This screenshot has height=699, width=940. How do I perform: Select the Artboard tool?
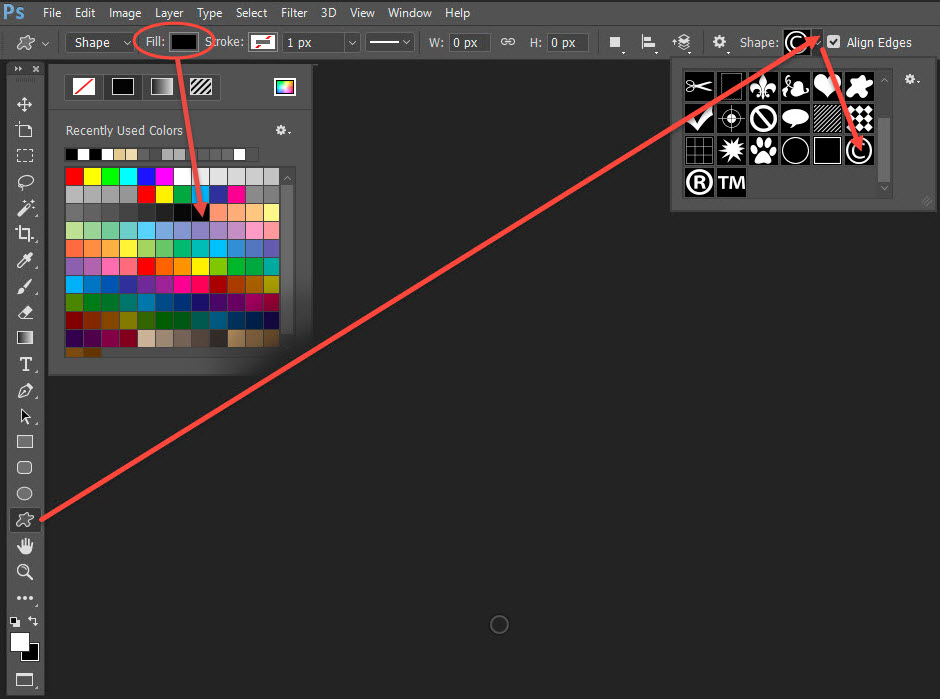[25, 130]
